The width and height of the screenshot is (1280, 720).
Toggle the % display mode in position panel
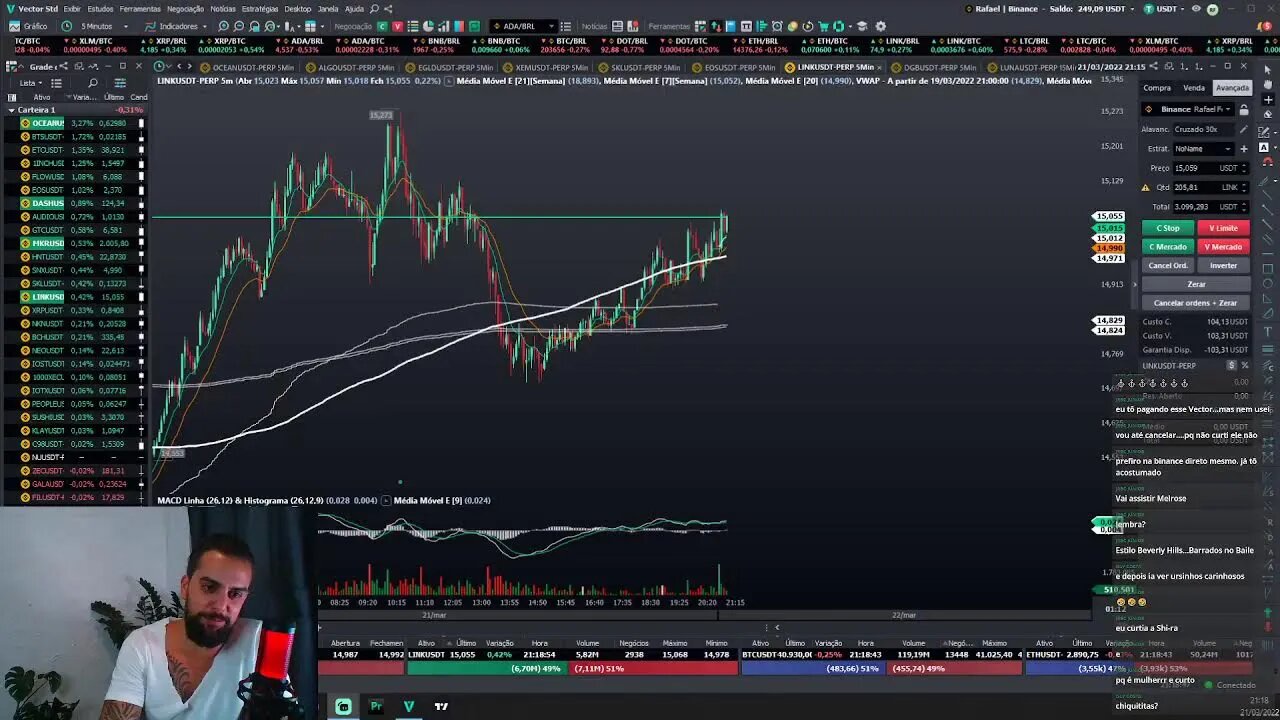tap(1244, 365)
